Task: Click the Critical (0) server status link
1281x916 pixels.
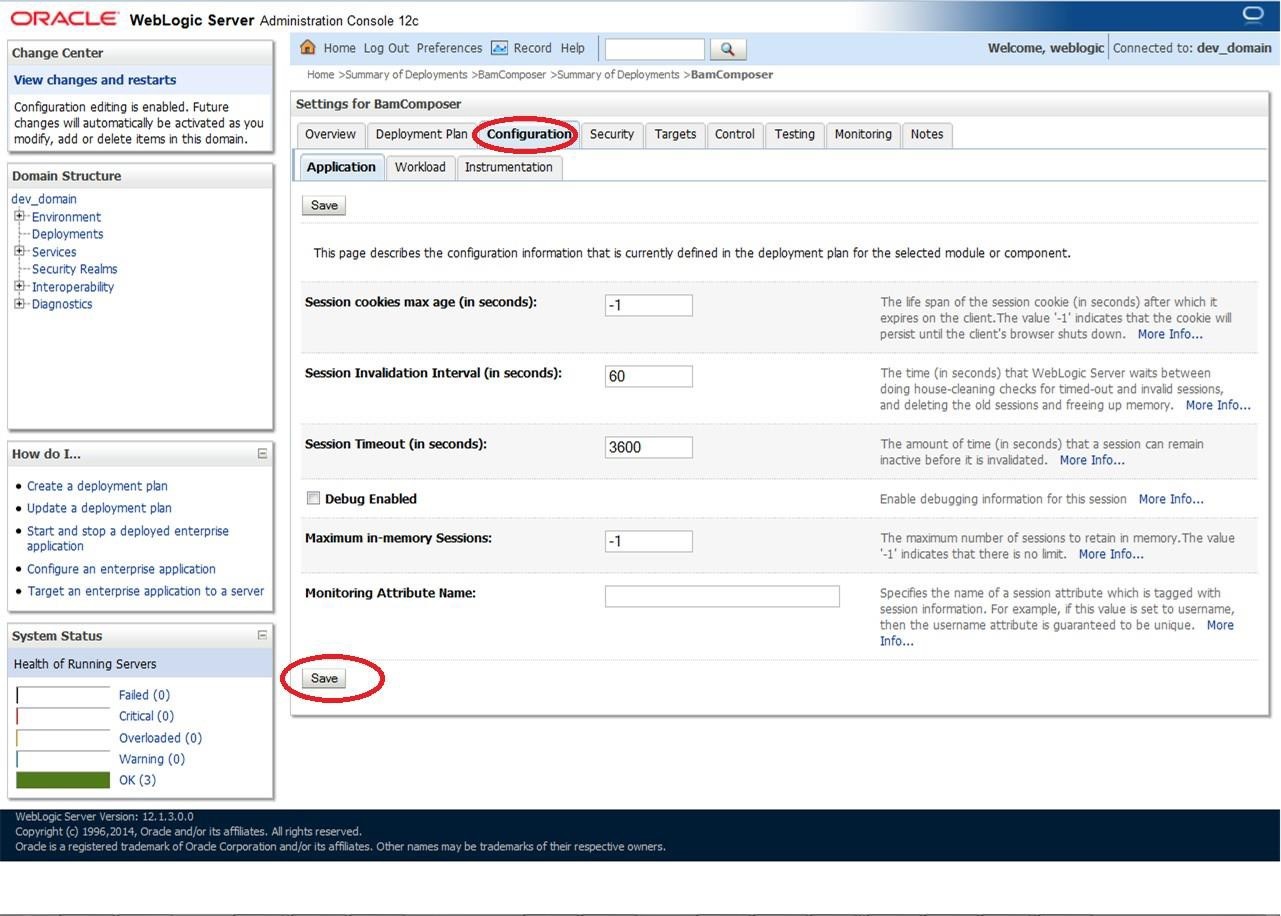Action: tap(146, 716)
